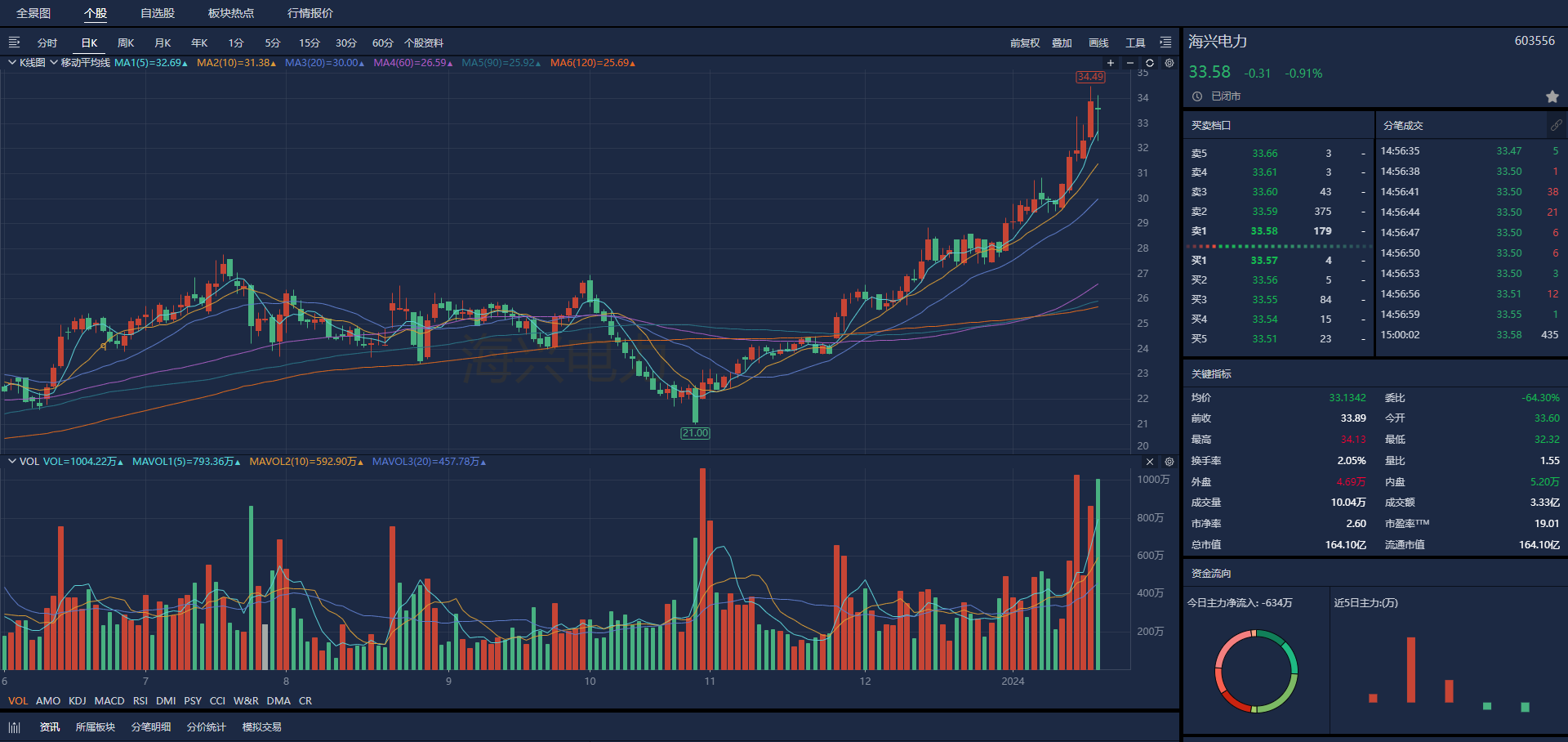Switch to the 周K period tab
This screenshot has height=742, width=1568.
126,43
